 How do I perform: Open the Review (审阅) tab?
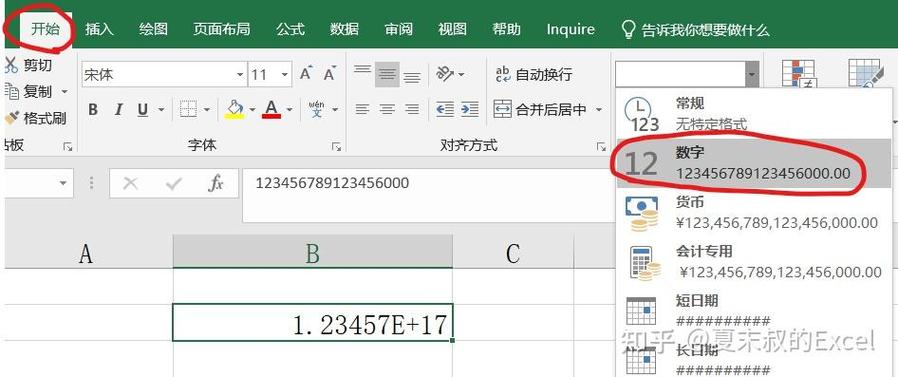point(399,29)
